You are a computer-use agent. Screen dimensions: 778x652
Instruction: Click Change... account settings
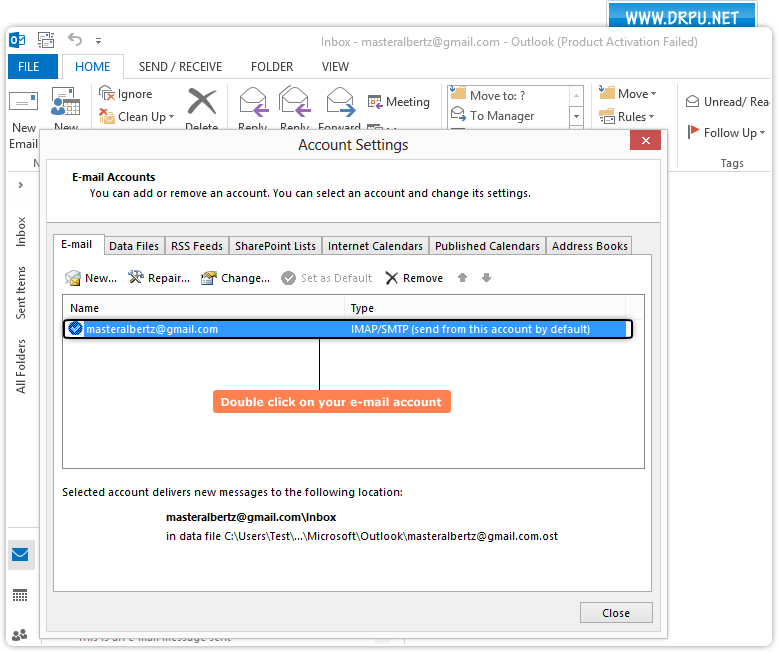[x=236, y=278]
